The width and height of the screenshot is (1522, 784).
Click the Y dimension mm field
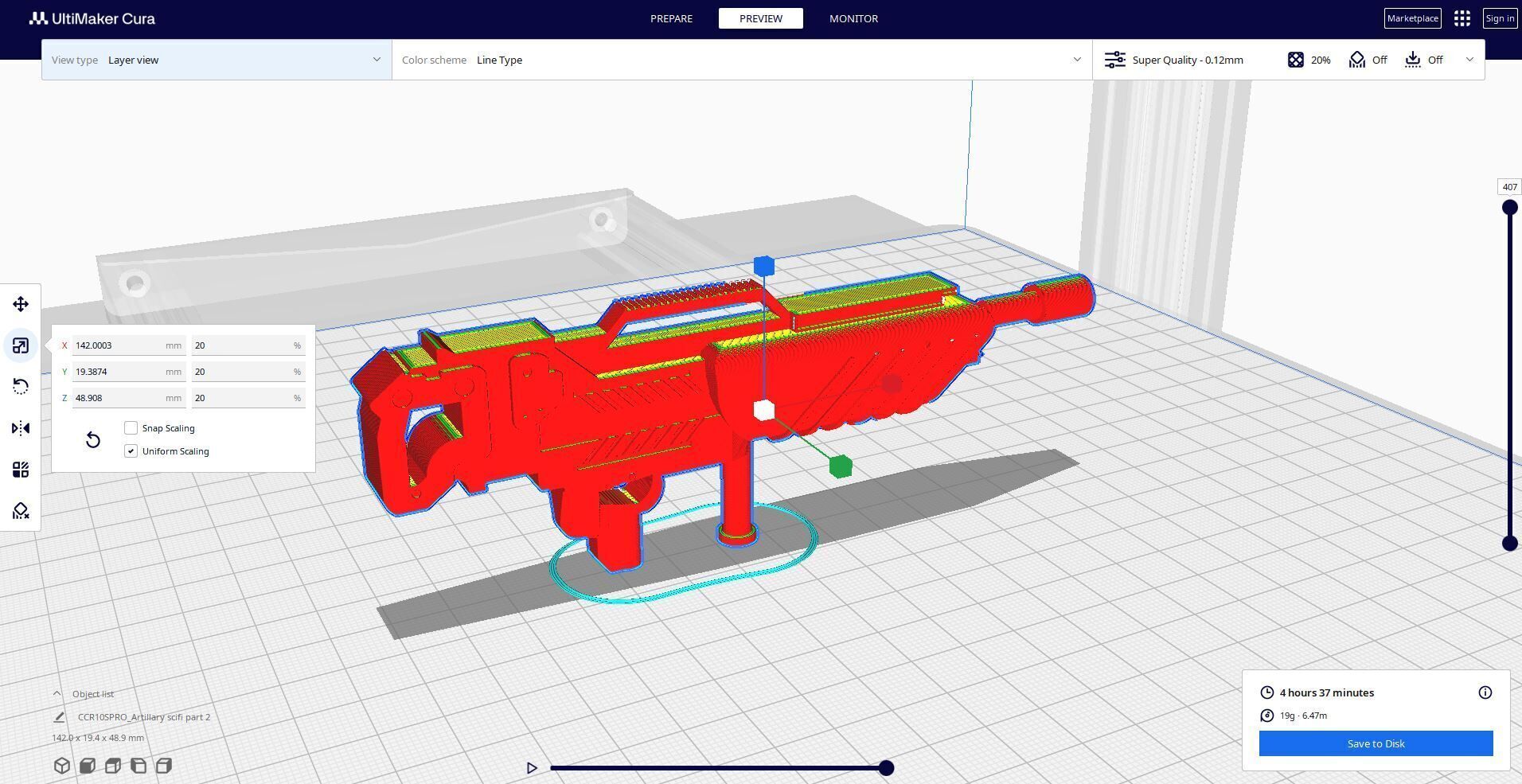pos(129,372)
